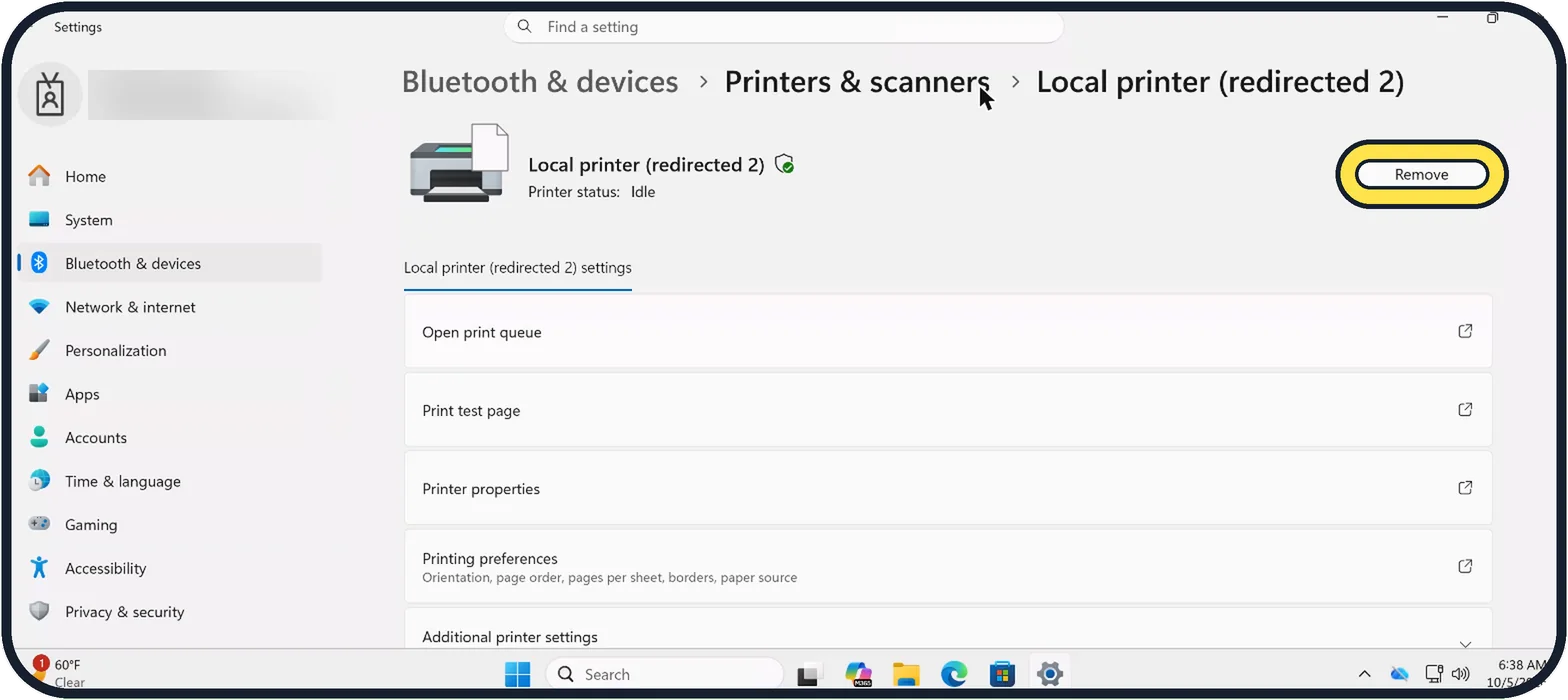Viewport: 1568px width, 700px height.
Task: Click the network tray icon
Action: coord(1434,674)
